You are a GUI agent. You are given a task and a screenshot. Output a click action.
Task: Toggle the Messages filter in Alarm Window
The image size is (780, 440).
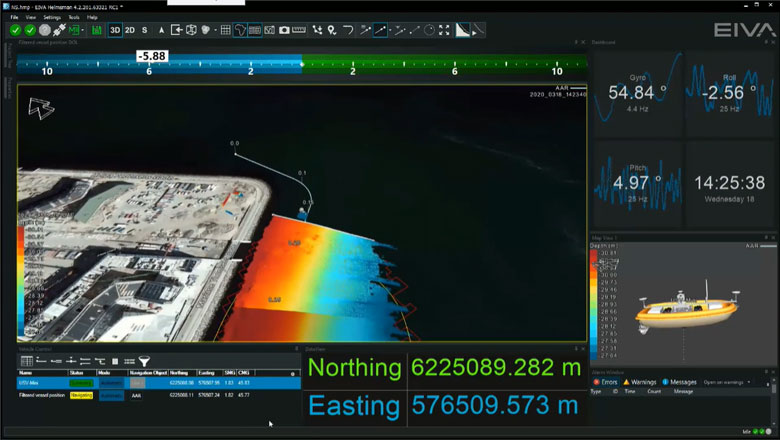[680, 382]
